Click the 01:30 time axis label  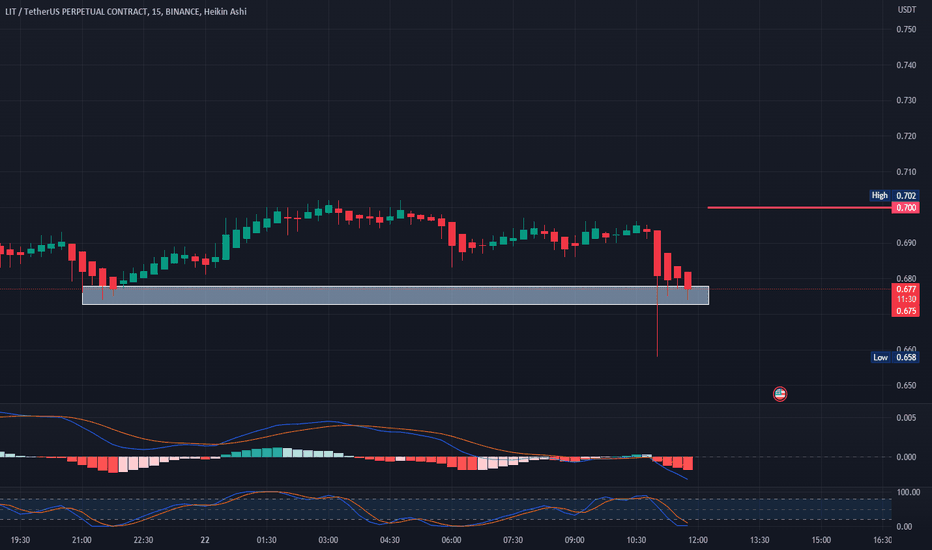[266, 540]
